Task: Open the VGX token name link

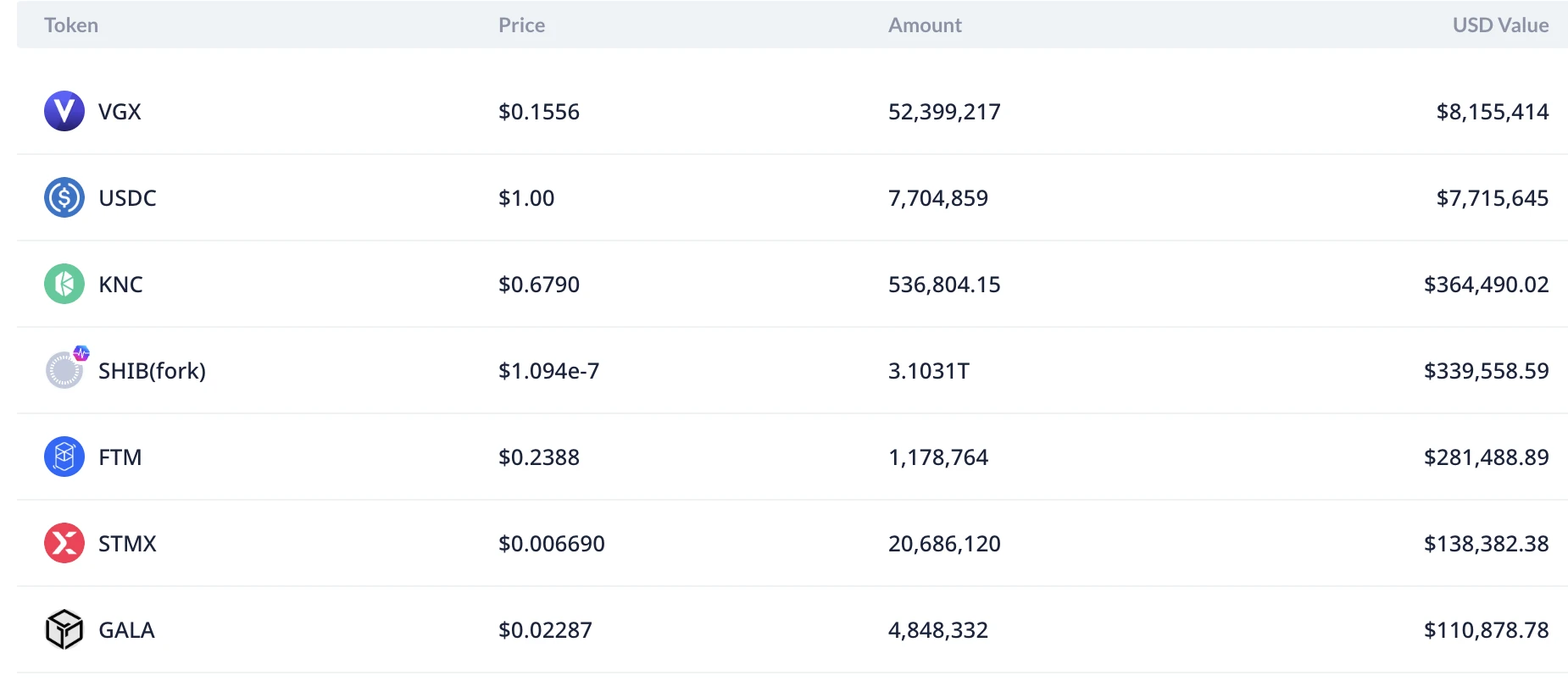Action: (x=120, y=112)
